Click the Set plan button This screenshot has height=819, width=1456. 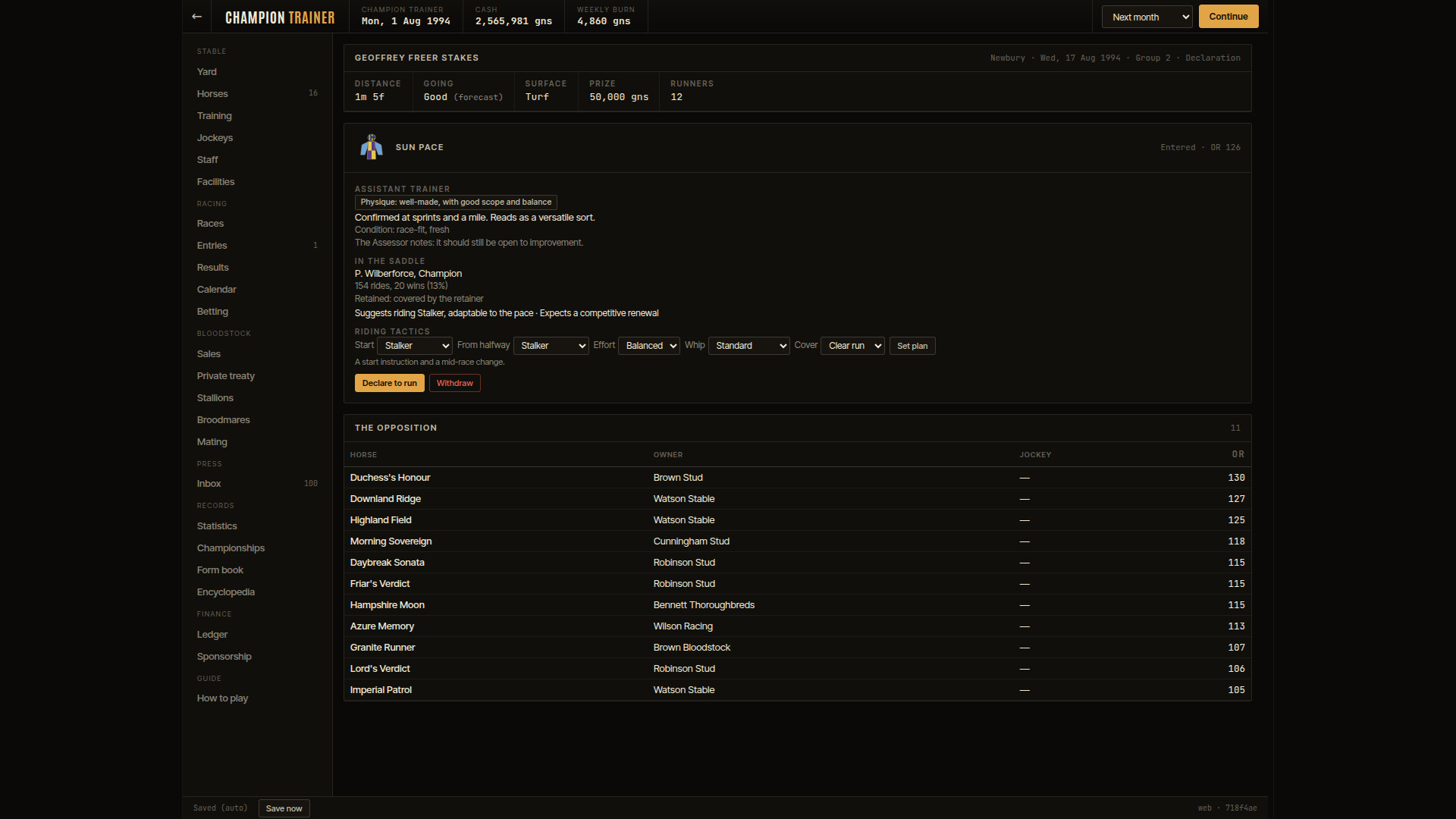(912, 346)
